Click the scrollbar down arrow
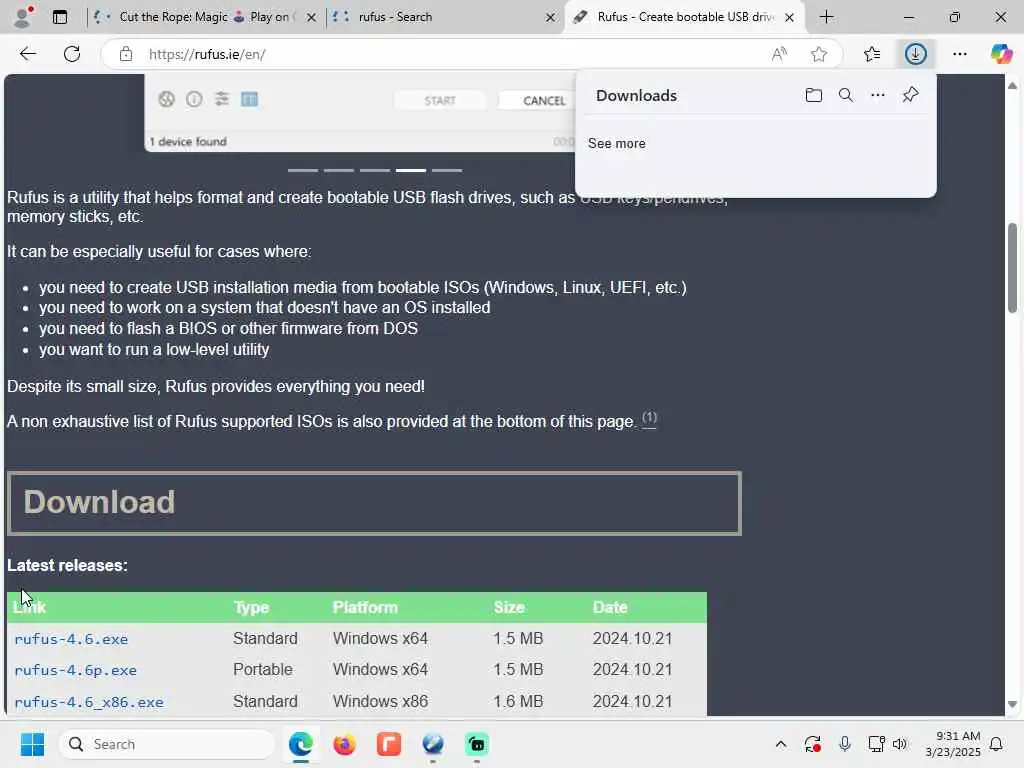This screenshot has height=768, width=1024. point(1012,705)
